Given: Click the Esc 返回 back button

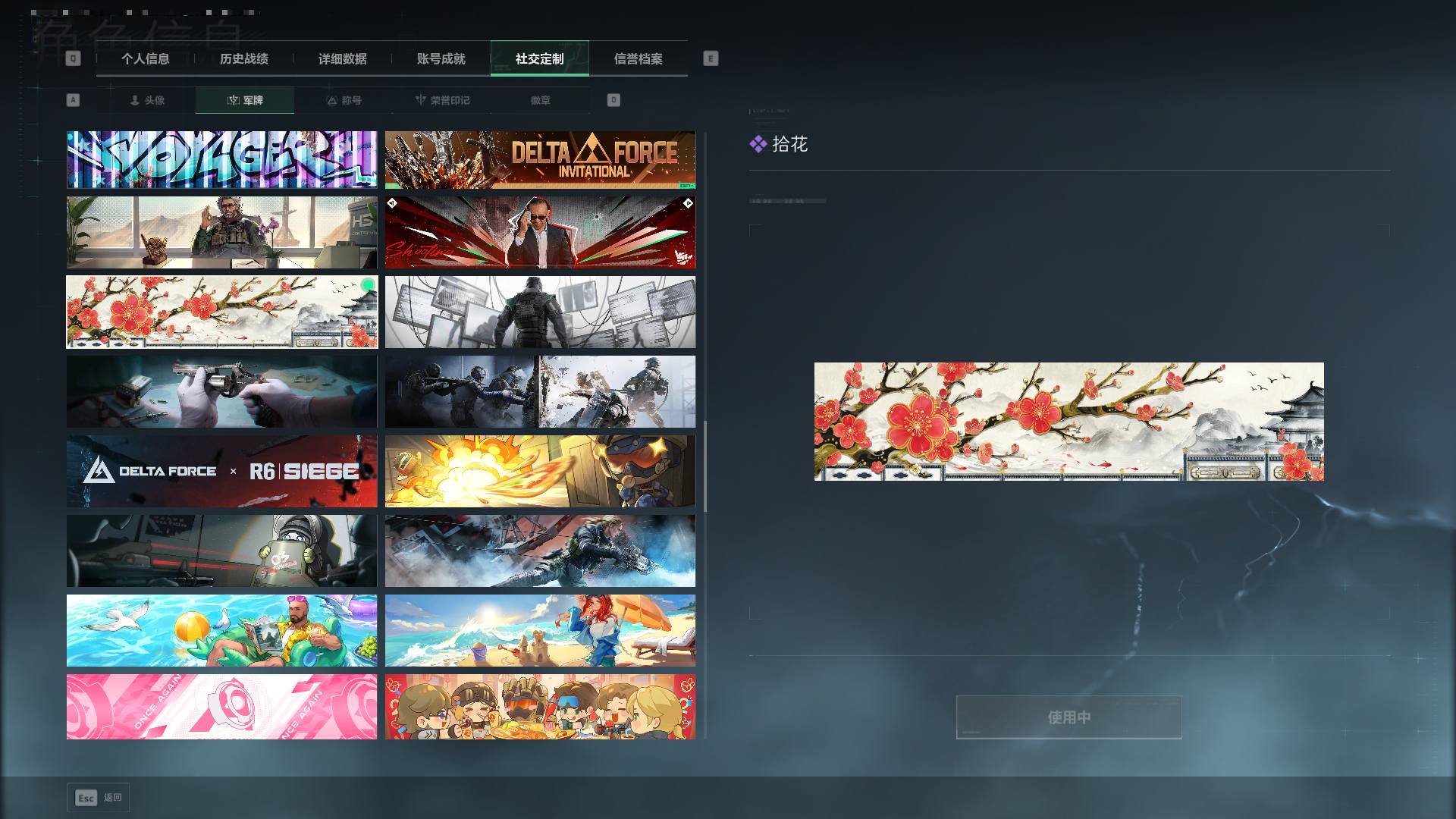Looking at the screenshot, I should [98, 798].
